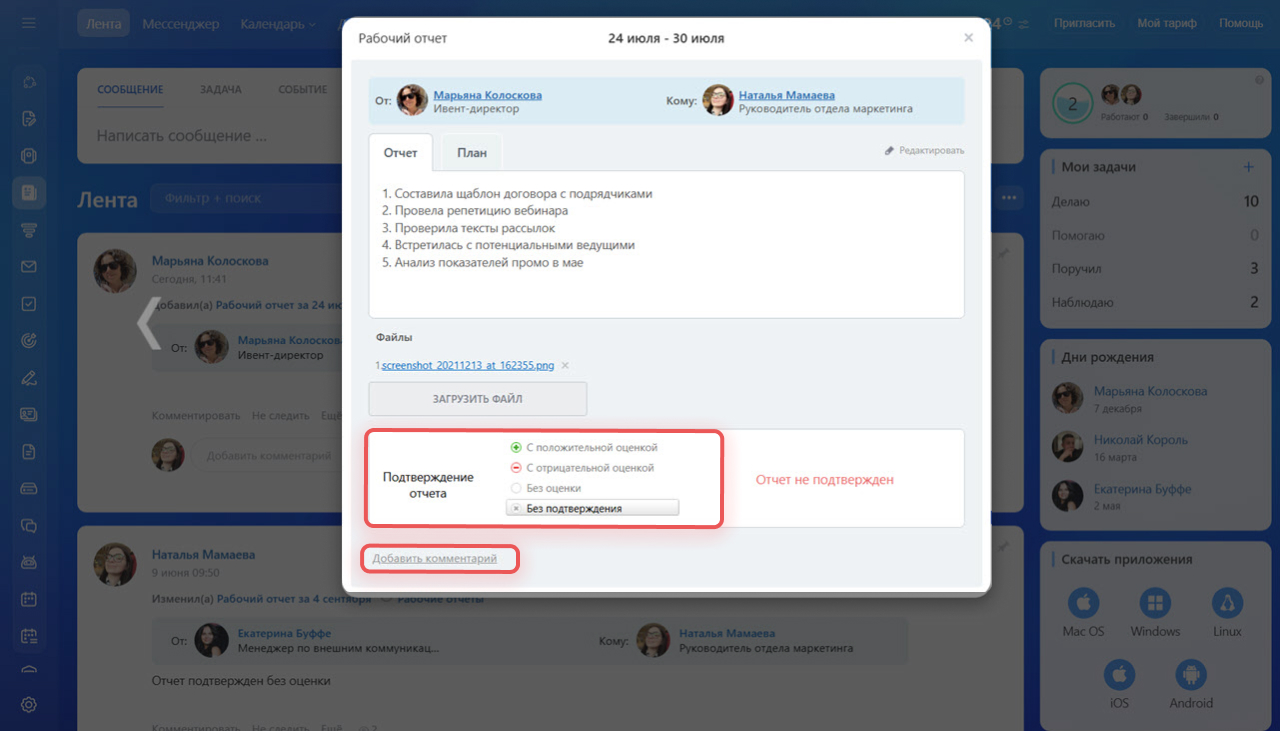This screenshot has height=731, width=1280.
Task: Click ЗАГРУЗИТЬ ФАЙЛ button
Action: (x=478, y=398)
